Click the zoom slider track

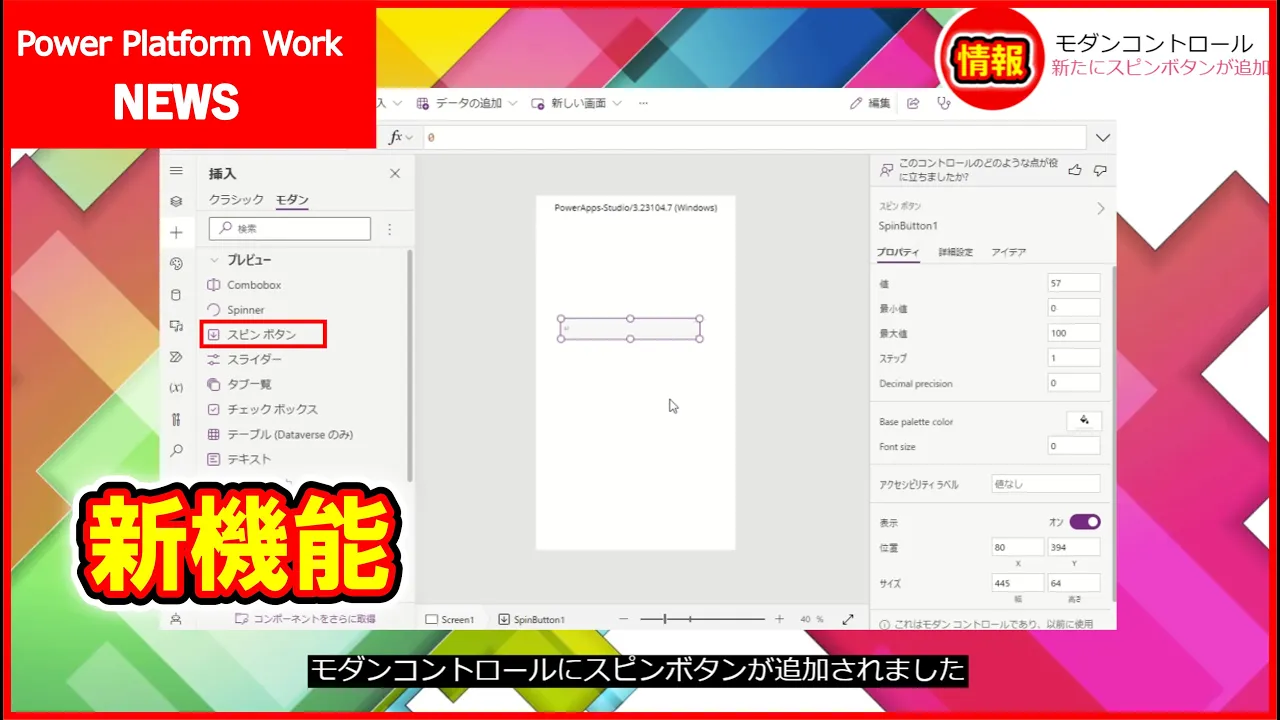pos(703,619)
